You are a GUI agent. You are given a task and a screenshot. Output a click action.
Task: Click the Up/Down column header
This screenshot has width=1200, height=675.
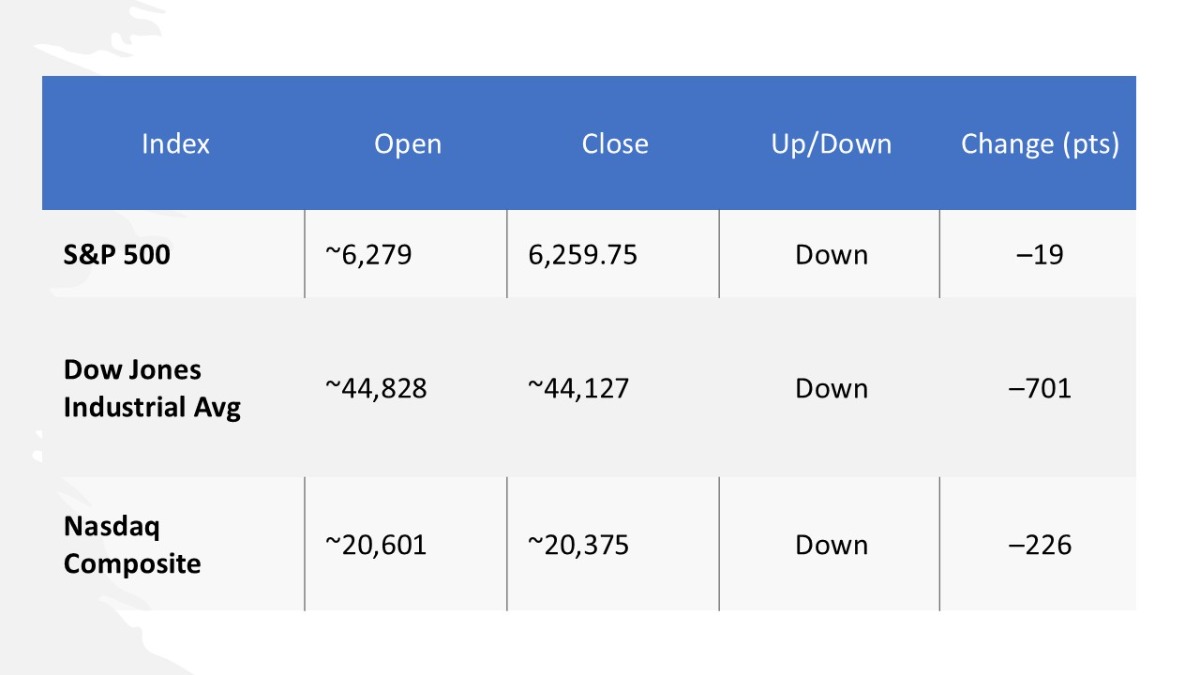tap(830, 144)
